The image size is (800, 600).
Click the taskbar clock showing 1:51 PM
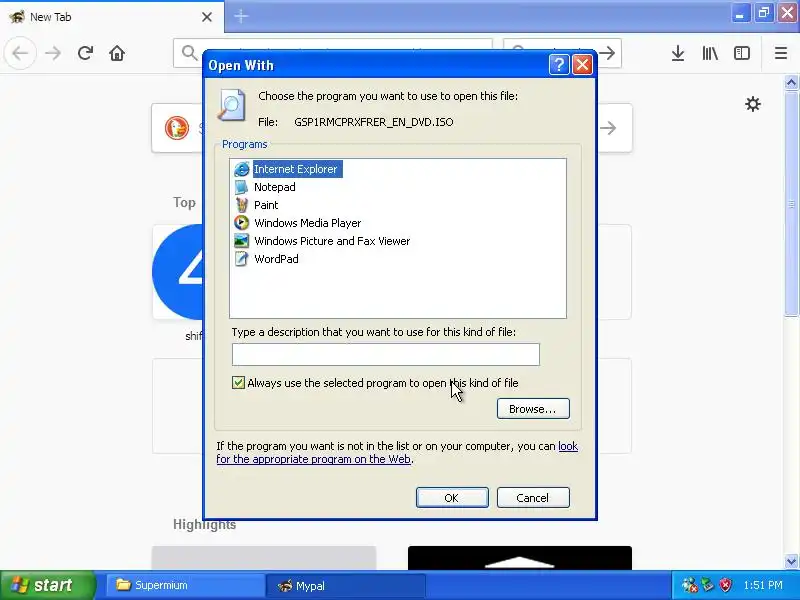[763, 585]
